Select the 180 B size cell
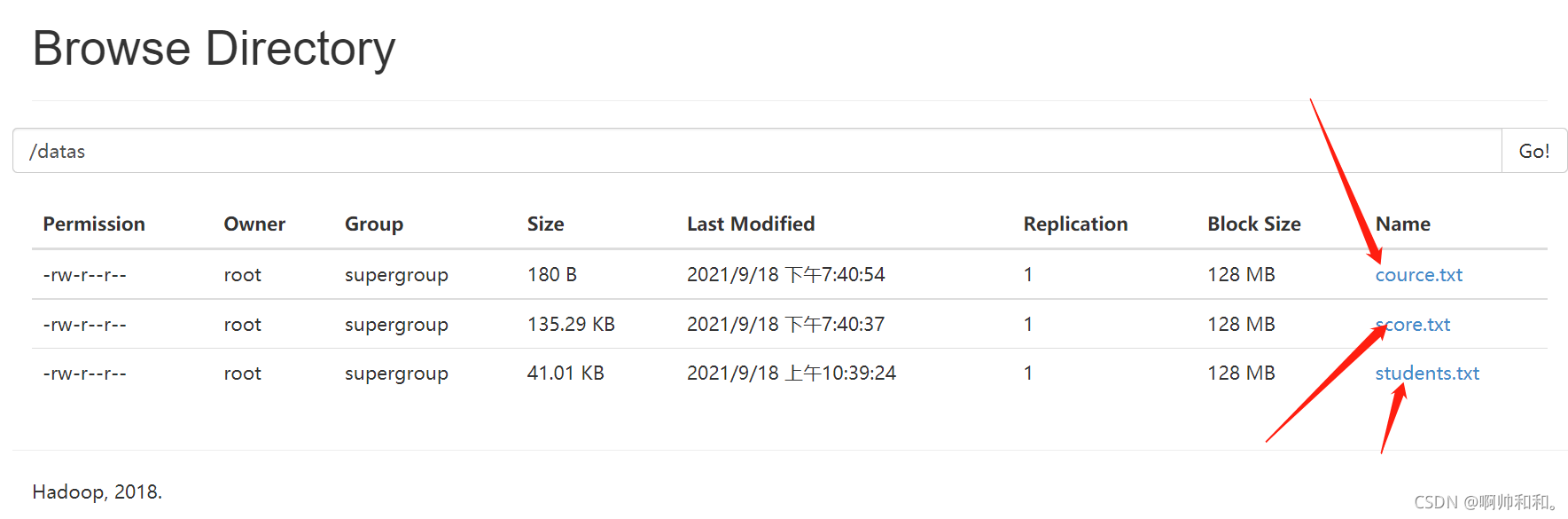The height and width of the screenshot is (519, 1568). pos(551,275)
